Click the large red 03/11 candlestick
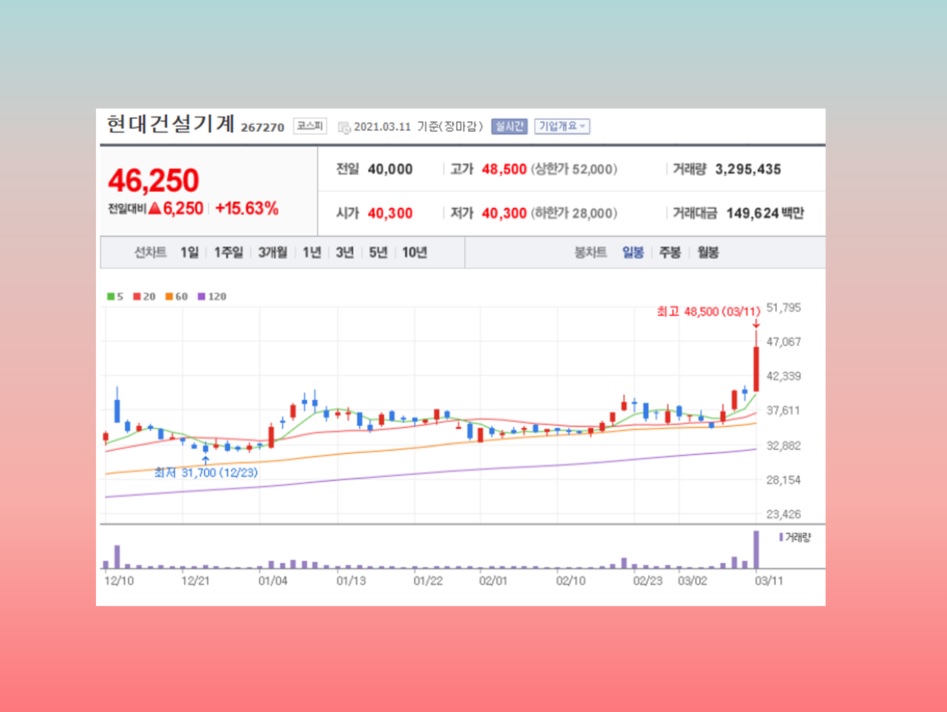Image resolution: width=947 pixels, height=712 pixels. (x=756, y=368)
